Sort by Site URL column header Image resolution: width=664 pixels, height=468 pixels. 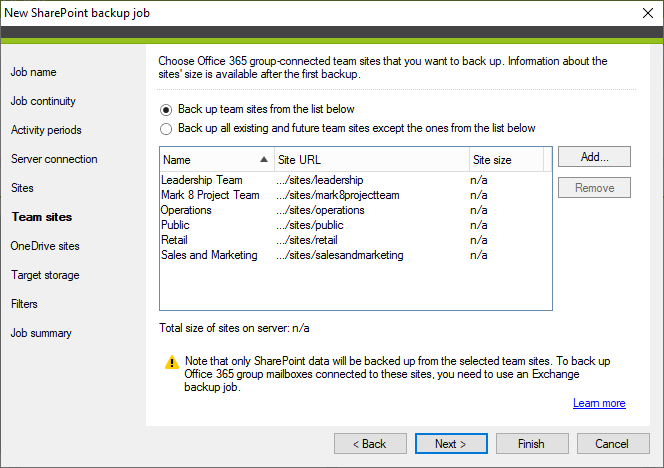tap(372, 160)
